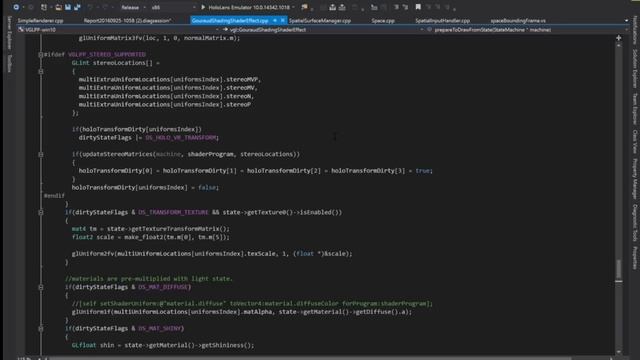The image size is (640, 360).
Task: Click the glUniform2fv texScale line
Action: (212, 254)
